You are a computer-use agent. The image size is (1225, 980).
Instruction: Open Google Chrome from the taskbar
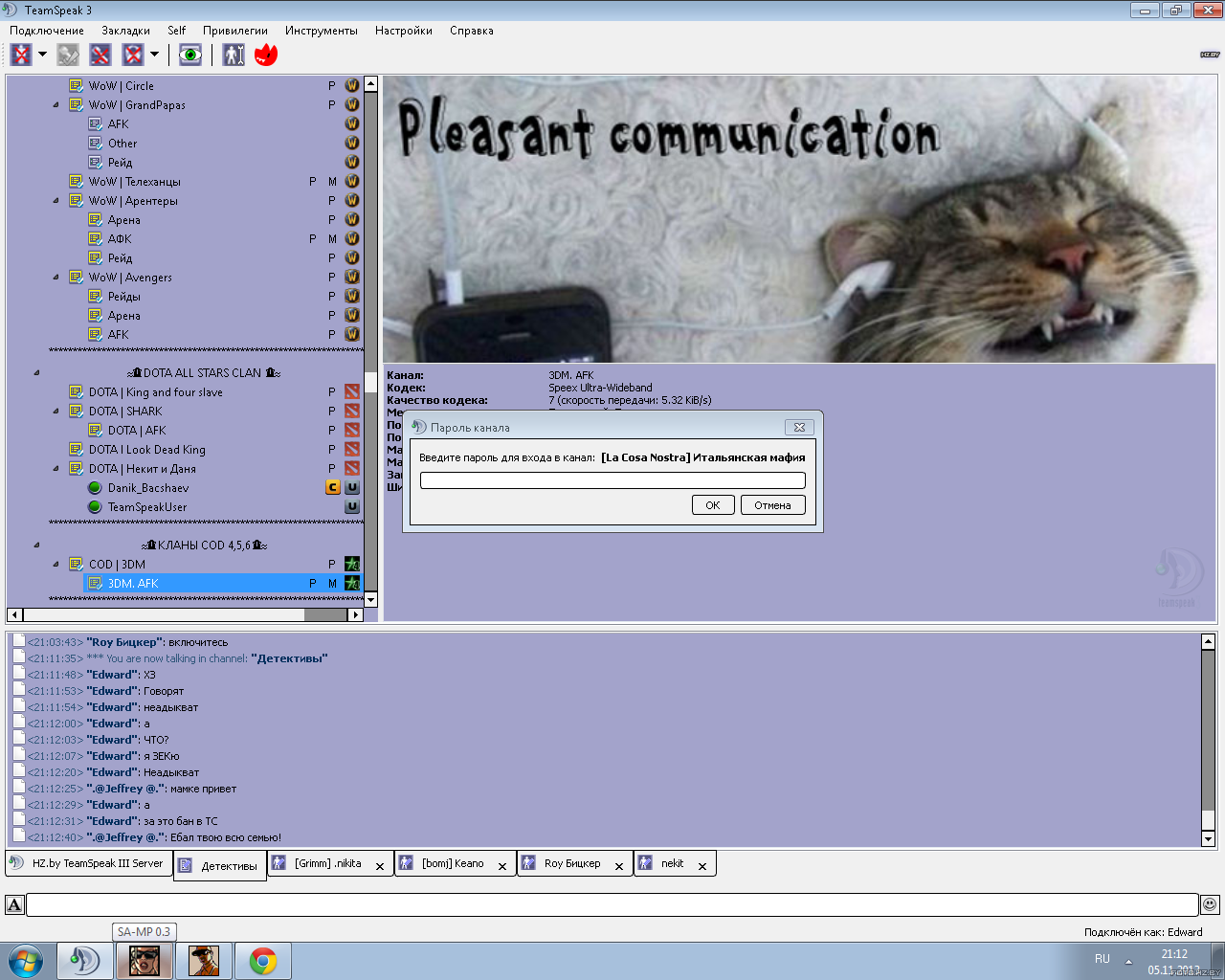262,960
